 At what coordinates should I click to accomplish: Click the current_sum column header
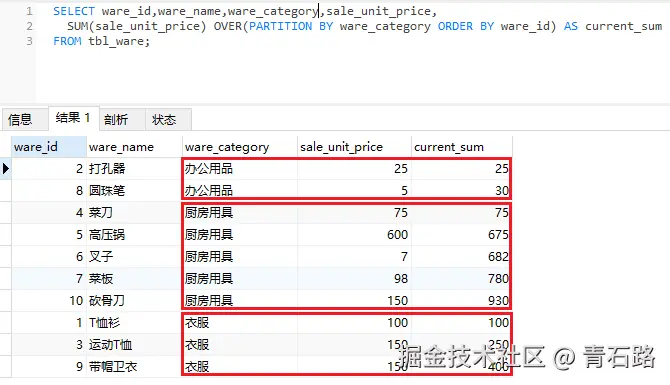pyautogui.click(x=462, y=147)
